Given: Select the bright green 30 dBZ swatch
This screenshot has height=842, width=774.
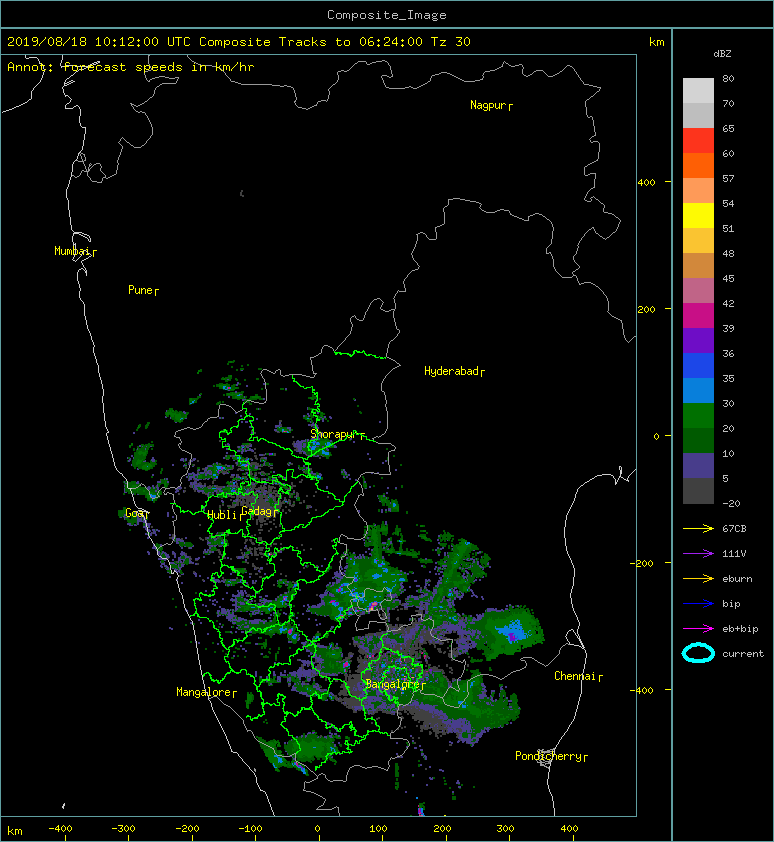Looking at the screenshot, I should 698,416.
